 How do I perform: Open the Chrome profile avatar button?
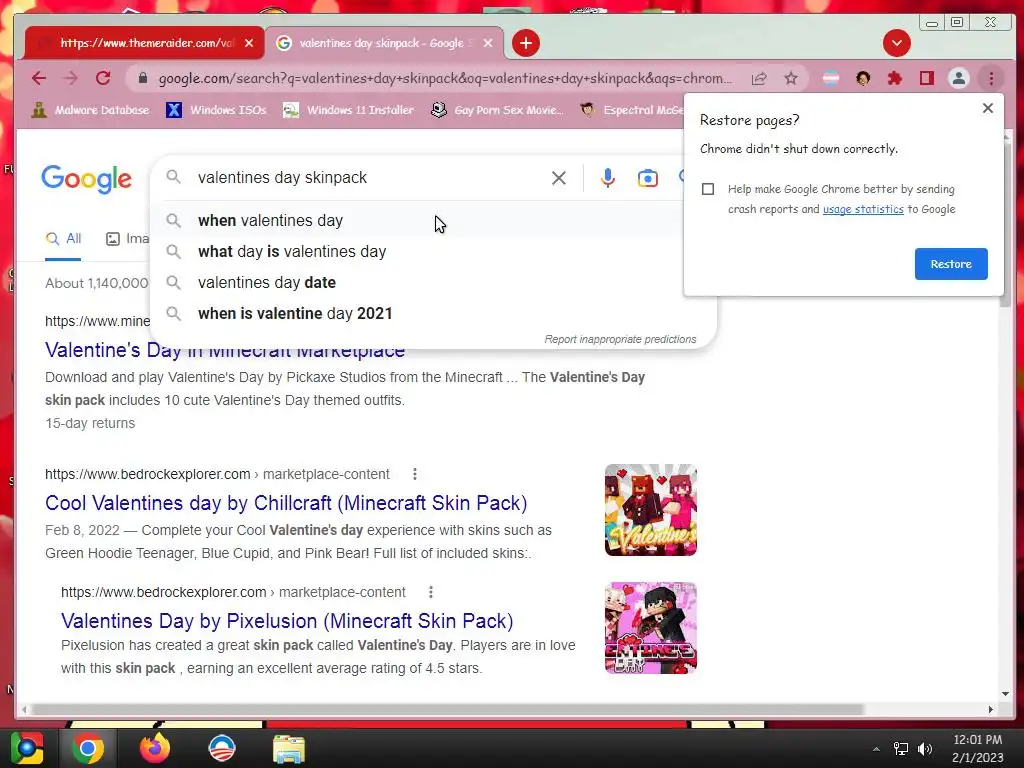(958, 78)
